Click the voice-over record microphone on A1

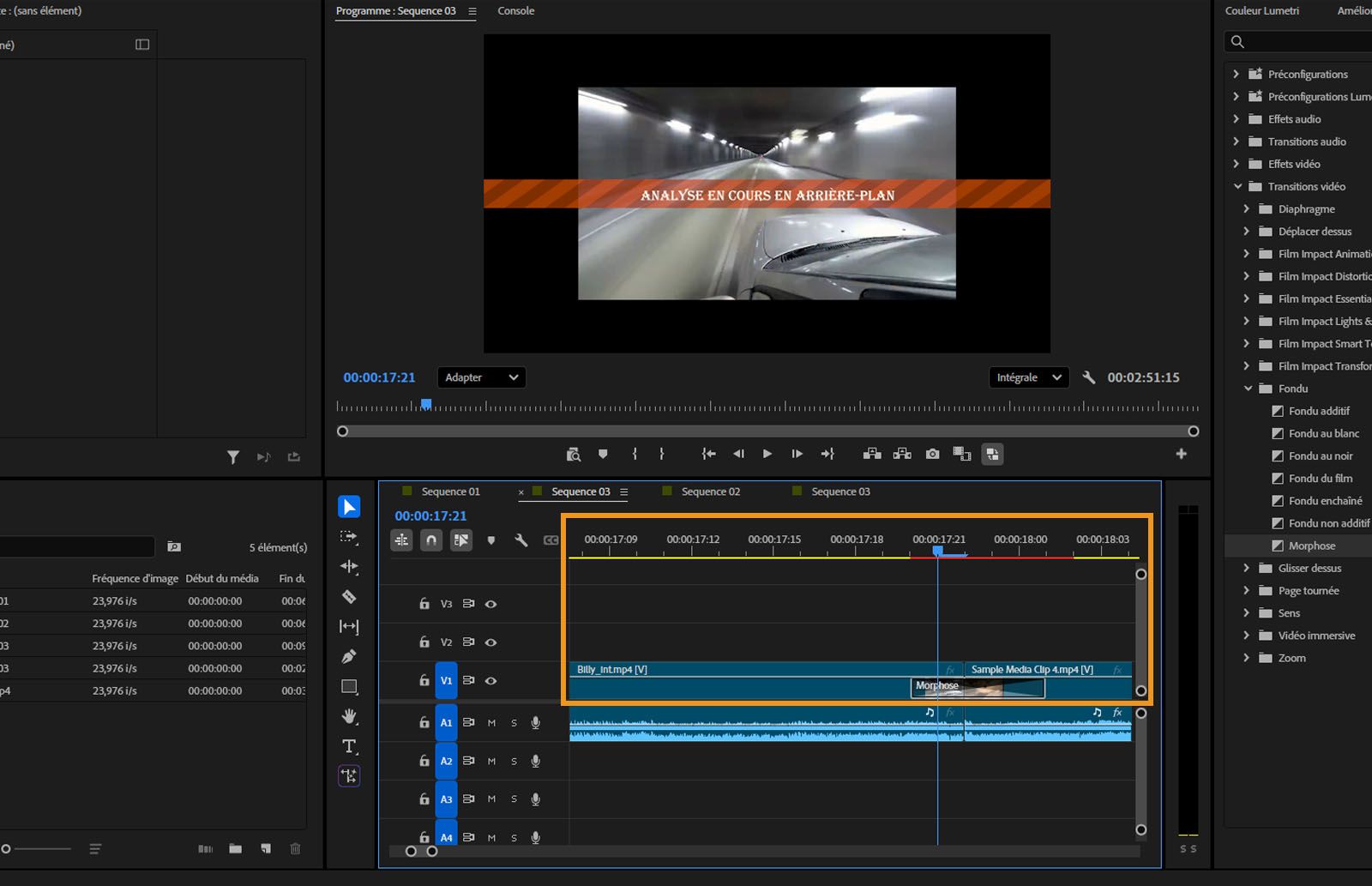[x=535, y=722]
